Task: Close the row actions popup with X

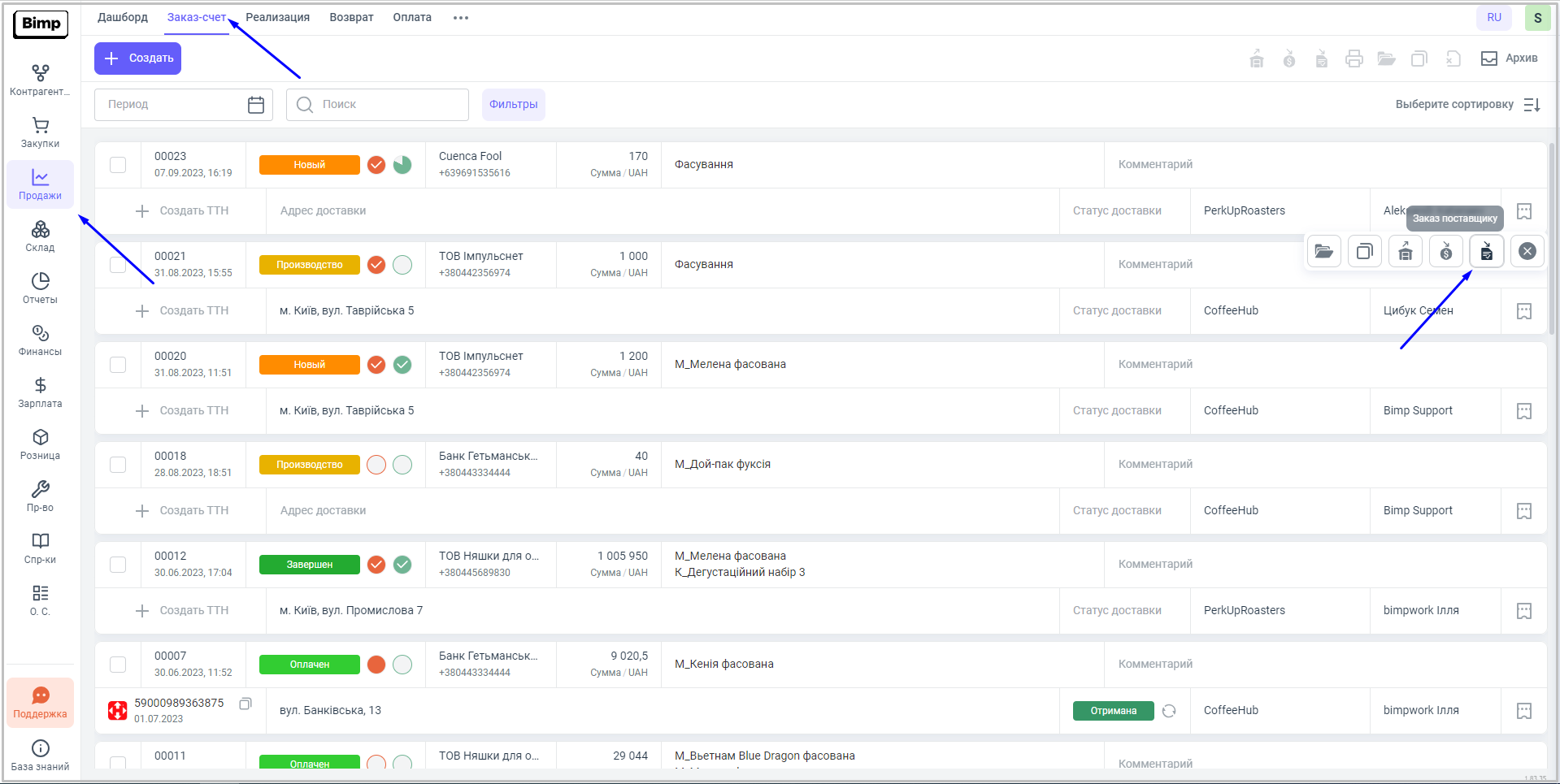Action: pos(1527,252)
